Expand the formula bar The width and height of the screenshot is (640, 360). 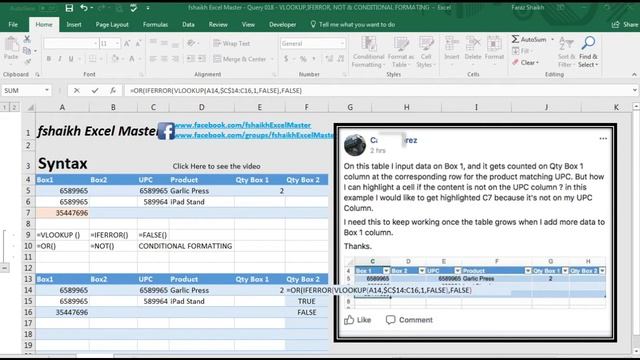(x=635, y=91)
